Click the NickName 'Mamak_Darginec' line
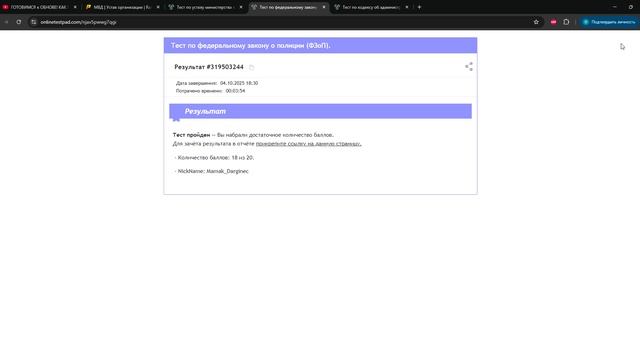 click(x=211, y=171)
